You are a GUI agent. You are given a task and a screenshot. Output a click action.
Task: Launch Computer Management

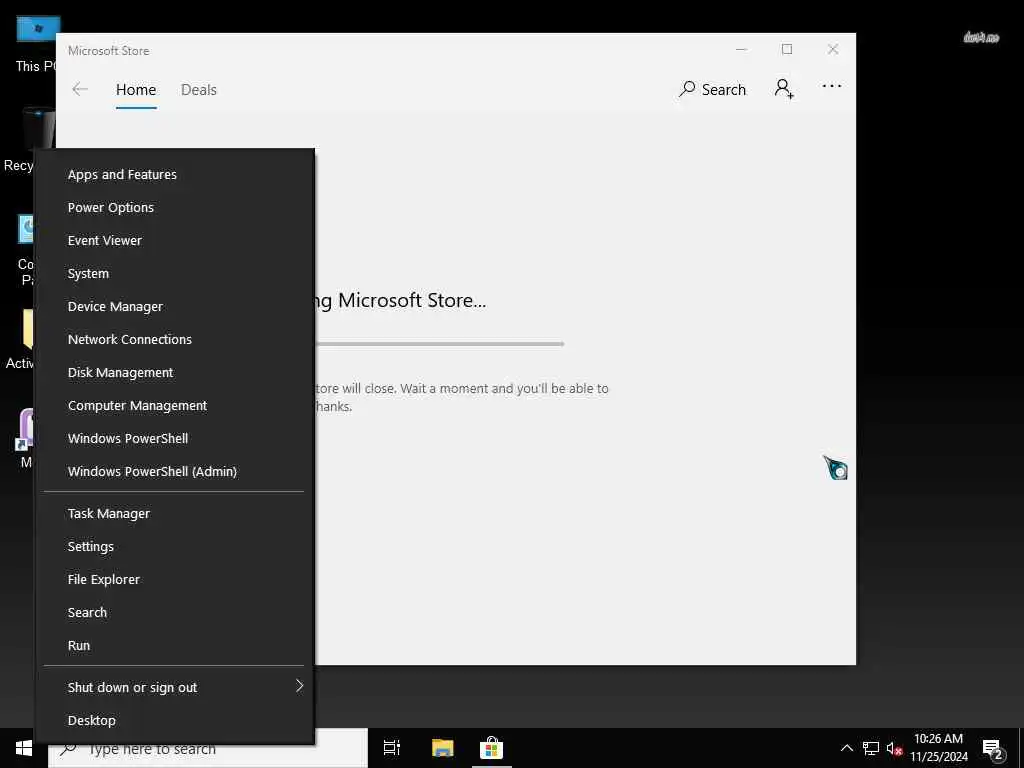click(174, 406)
